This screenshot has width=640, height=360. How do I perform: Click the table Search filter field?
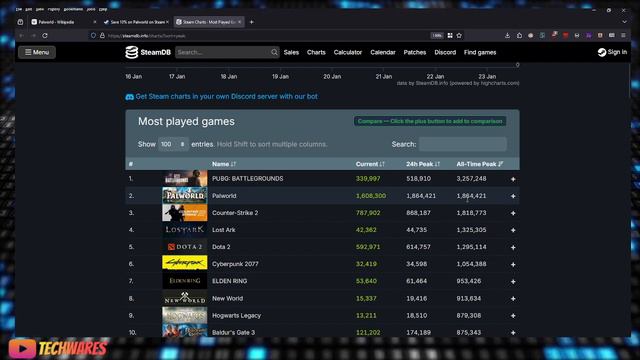pos(463,144)
